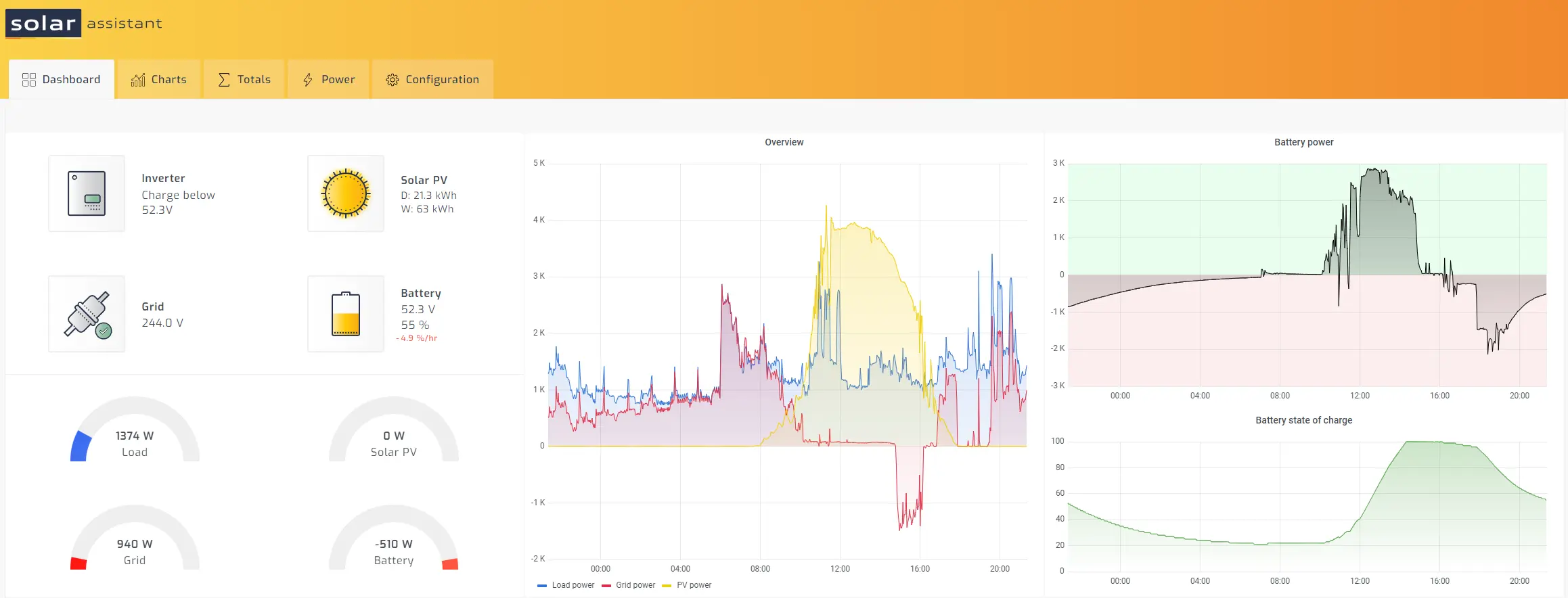Toggle Load power series in legend
Screen dimensions: 1568x598
coord(566,585)
